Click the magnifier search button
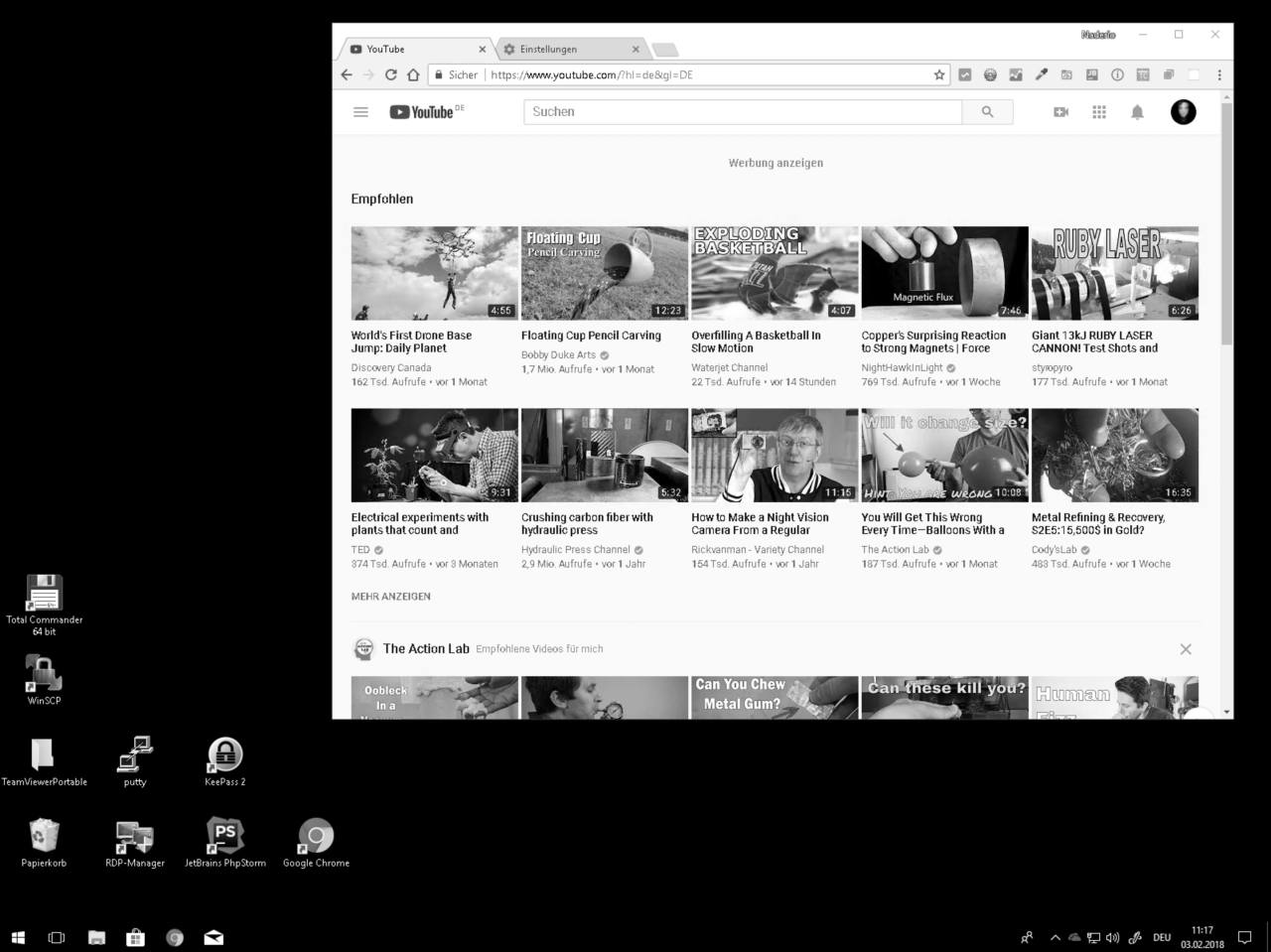This screenshot has width=1271, height=952. (x=987, y=112)
